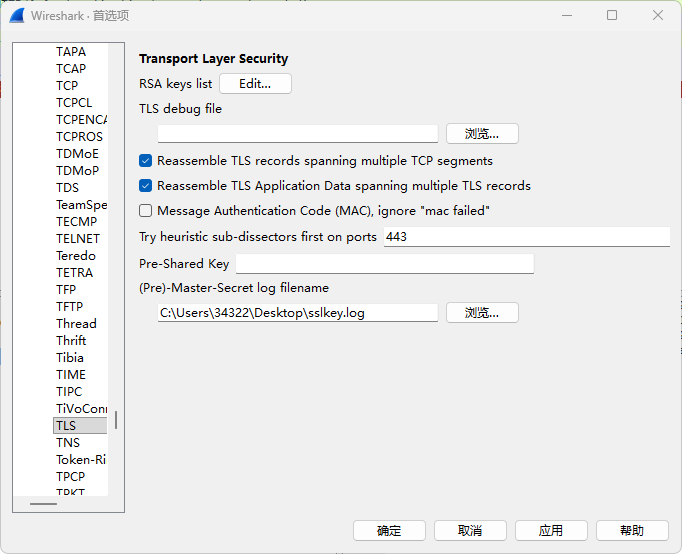This screenshot has height=554, width=682.
Task: Click the Pre-Shared Key input field
Action: [384, 264]
